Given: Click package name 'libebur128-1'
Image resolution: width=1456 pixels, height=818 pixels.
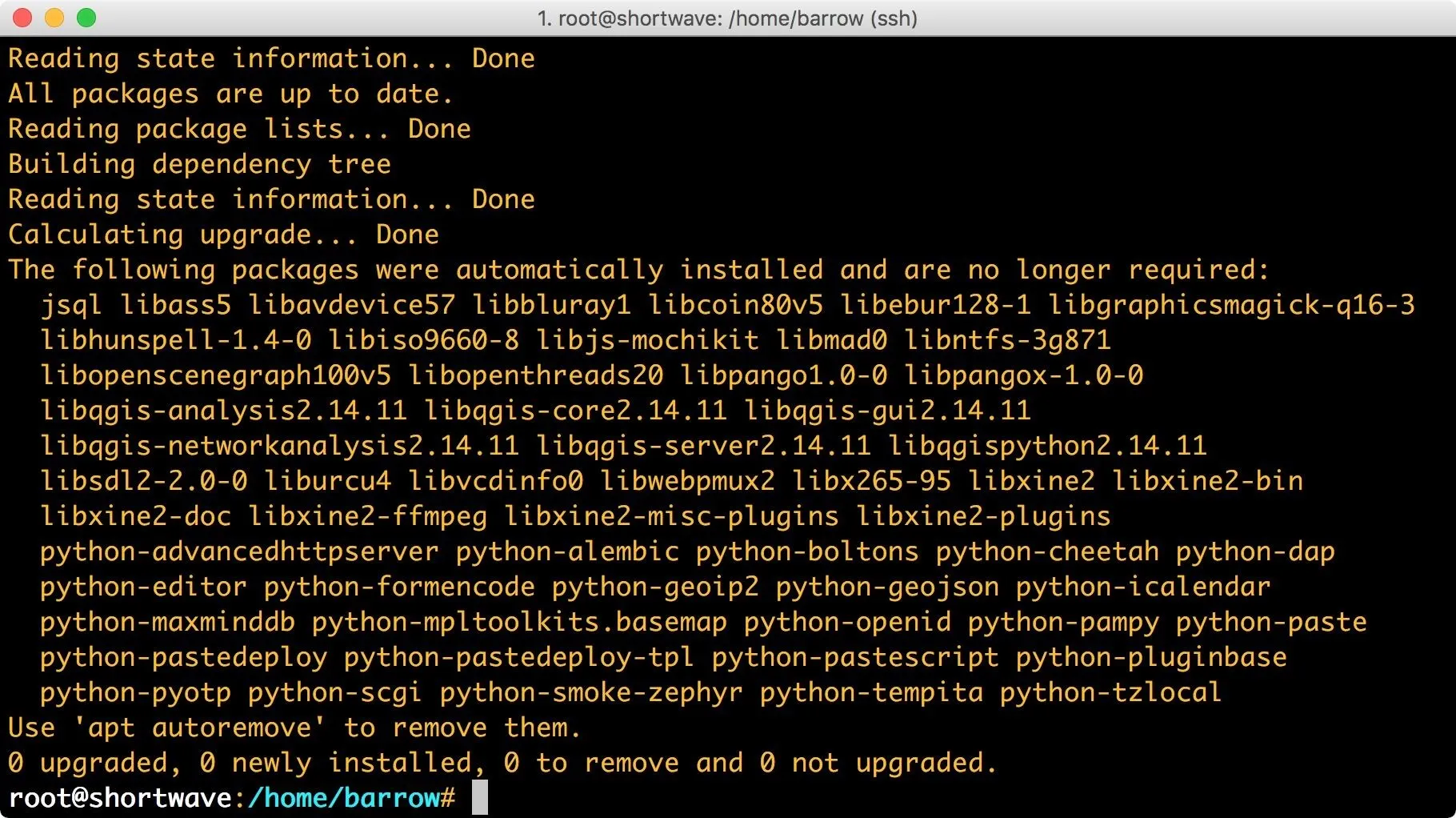Looking at the screenshot, I should [x=936, y=305].
